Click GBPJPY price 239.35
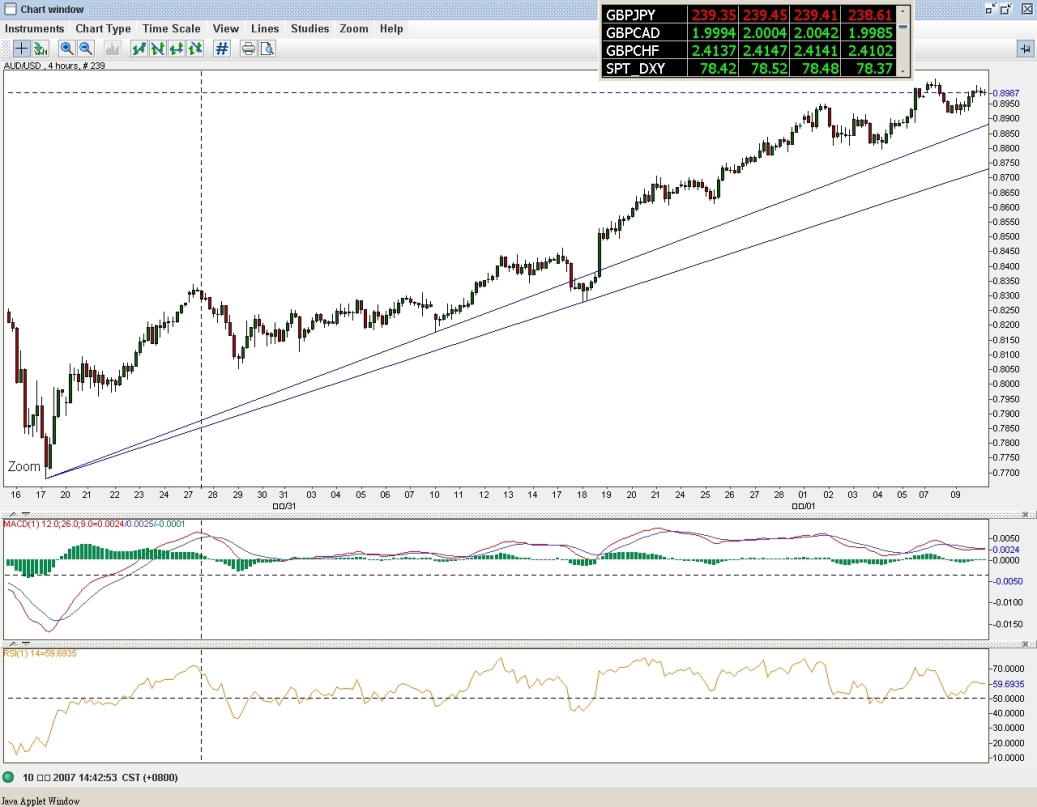Viewport: 1037px width, 807px height. (714, 15)
